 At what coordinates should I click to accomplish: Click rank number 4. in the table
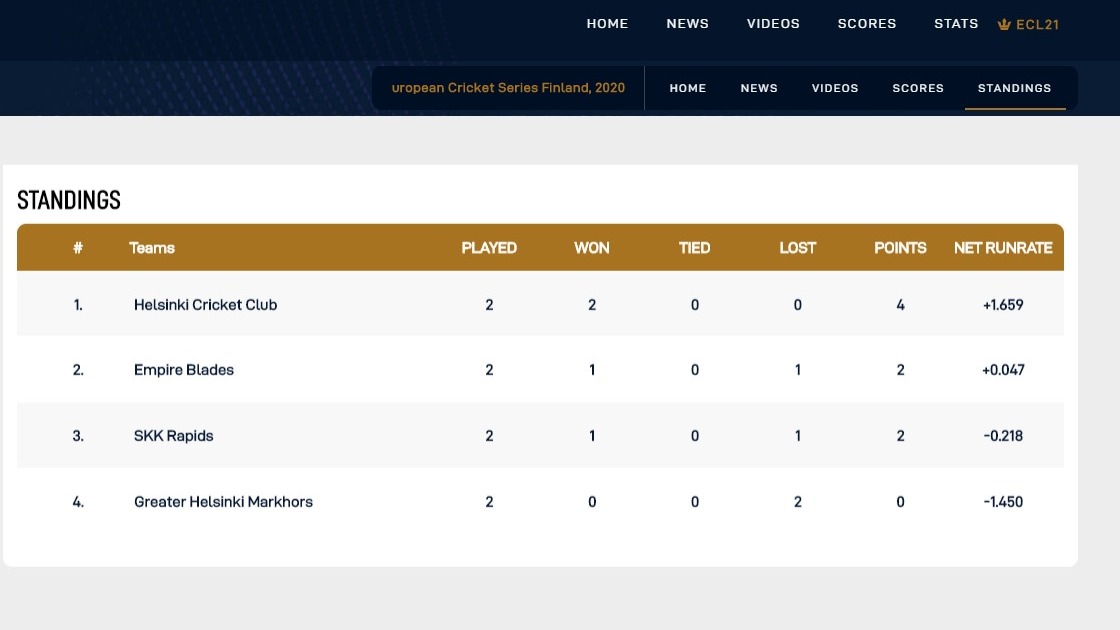pyautogui.click(x=78, y=501)
